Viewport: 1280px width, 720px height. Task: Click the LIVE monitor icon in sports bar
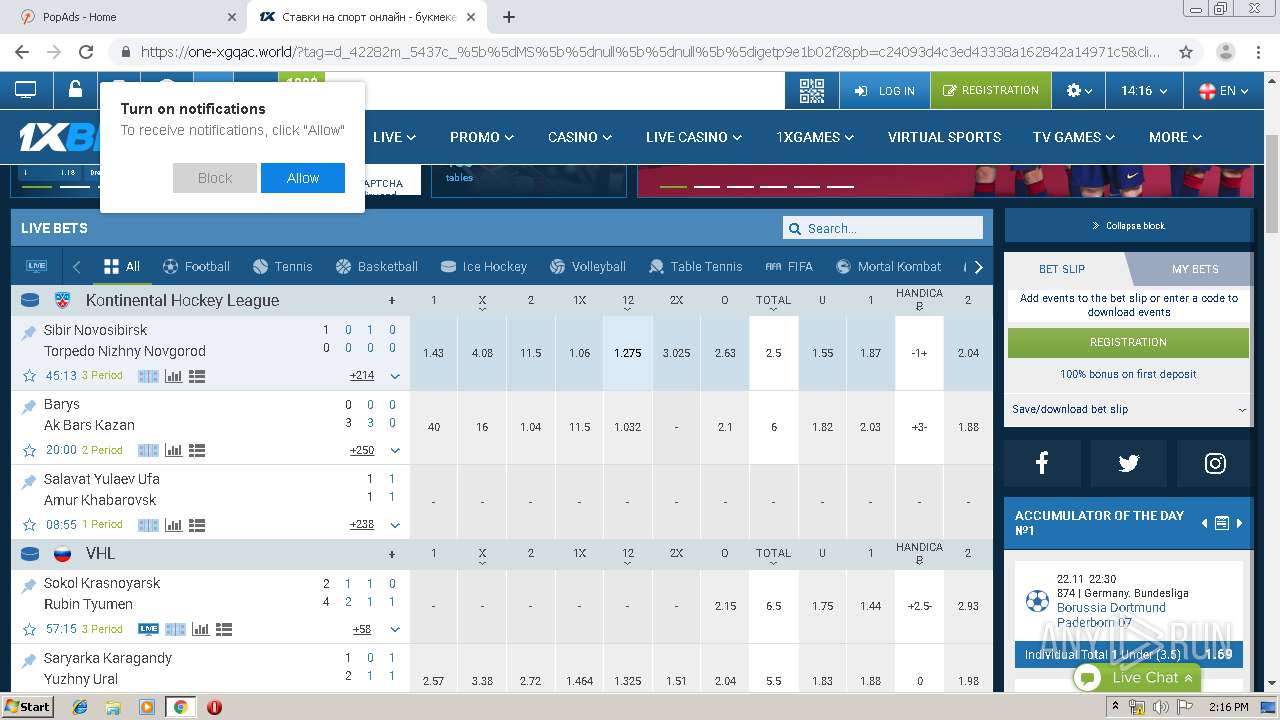(x=37, y=266)
